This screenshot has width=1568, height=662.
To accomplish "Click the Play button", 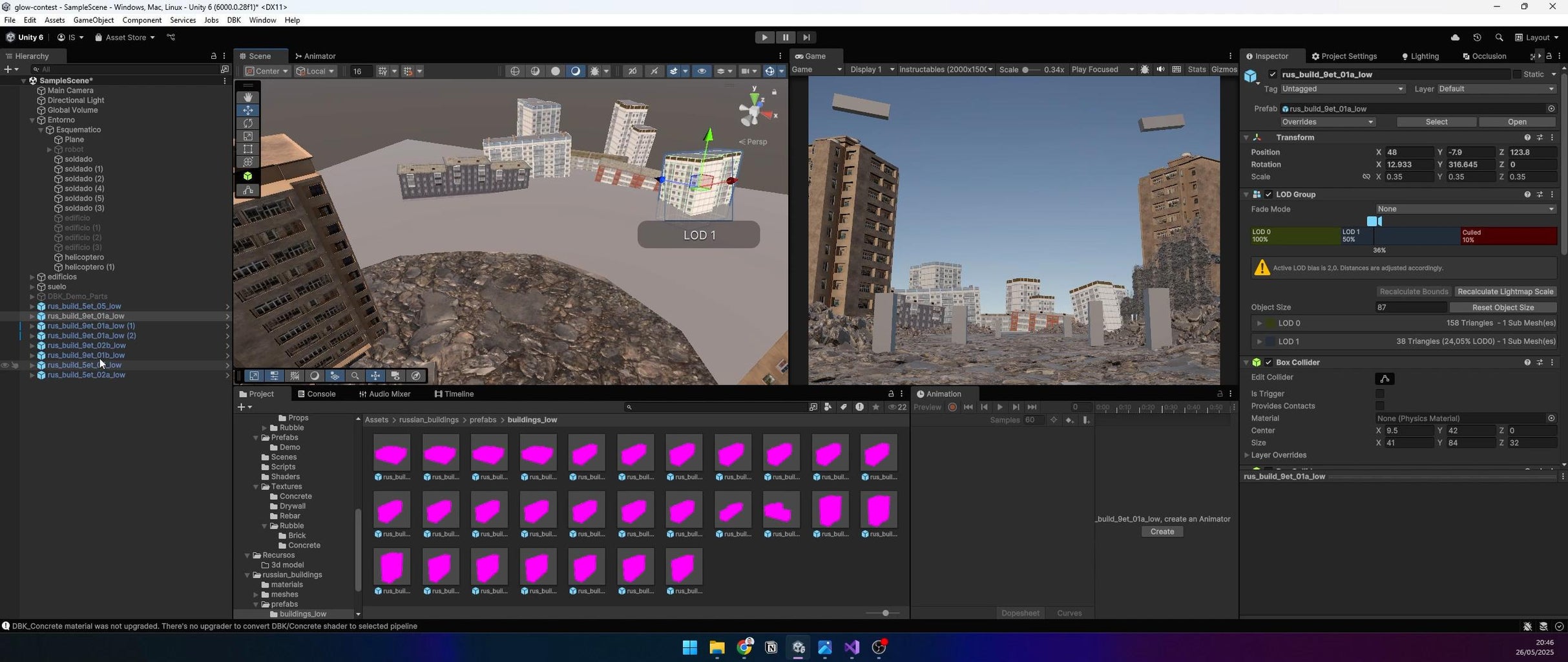I will [764, 37].
